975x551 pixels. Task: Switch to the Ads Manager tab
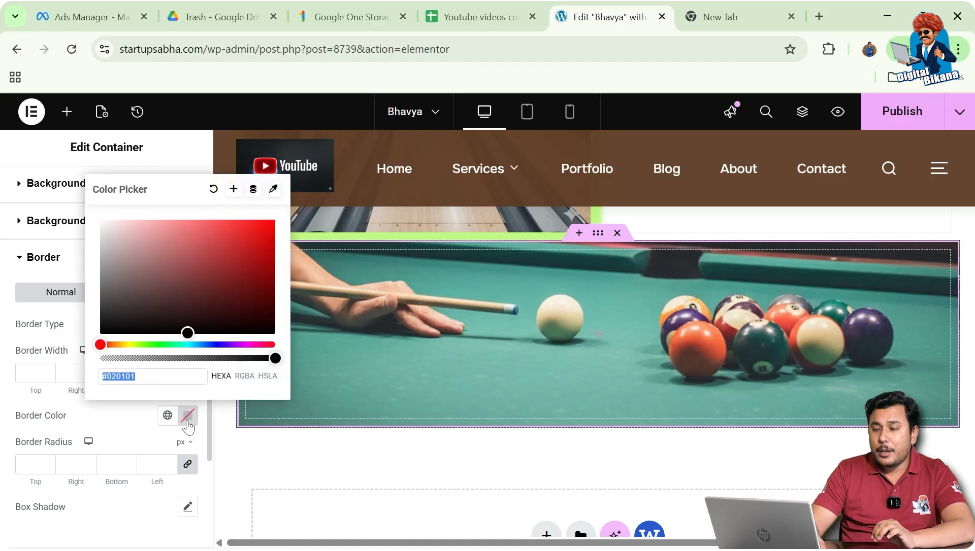coord(92,17)
